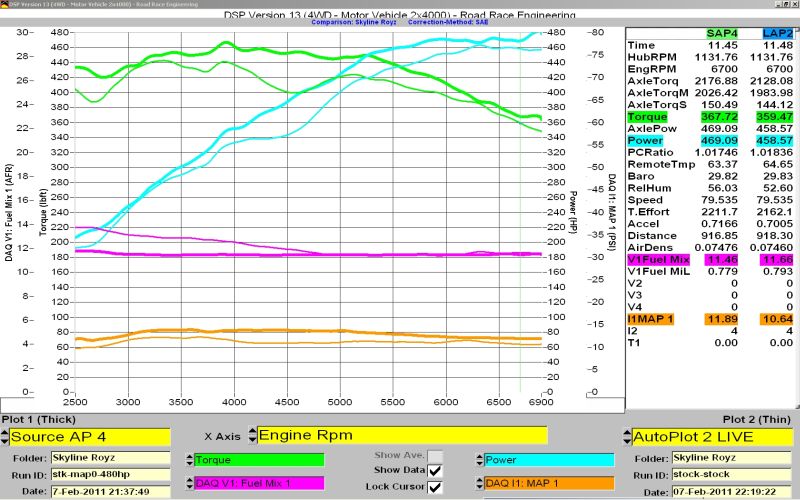This screenshot has height=500, width=800.
Task: Click the blue LAP2 column header
Action: 778,33
